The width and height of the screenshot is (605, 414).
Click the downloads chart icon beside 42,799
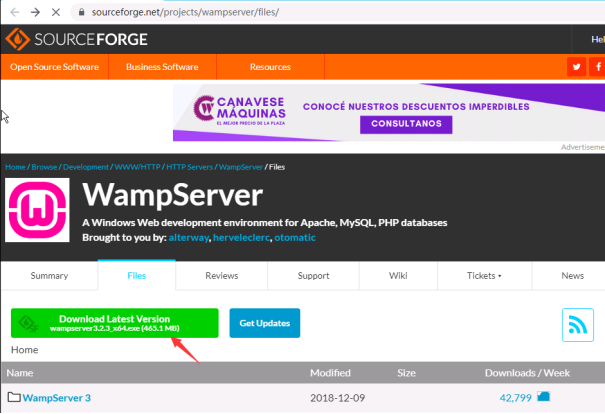(543, 396)
